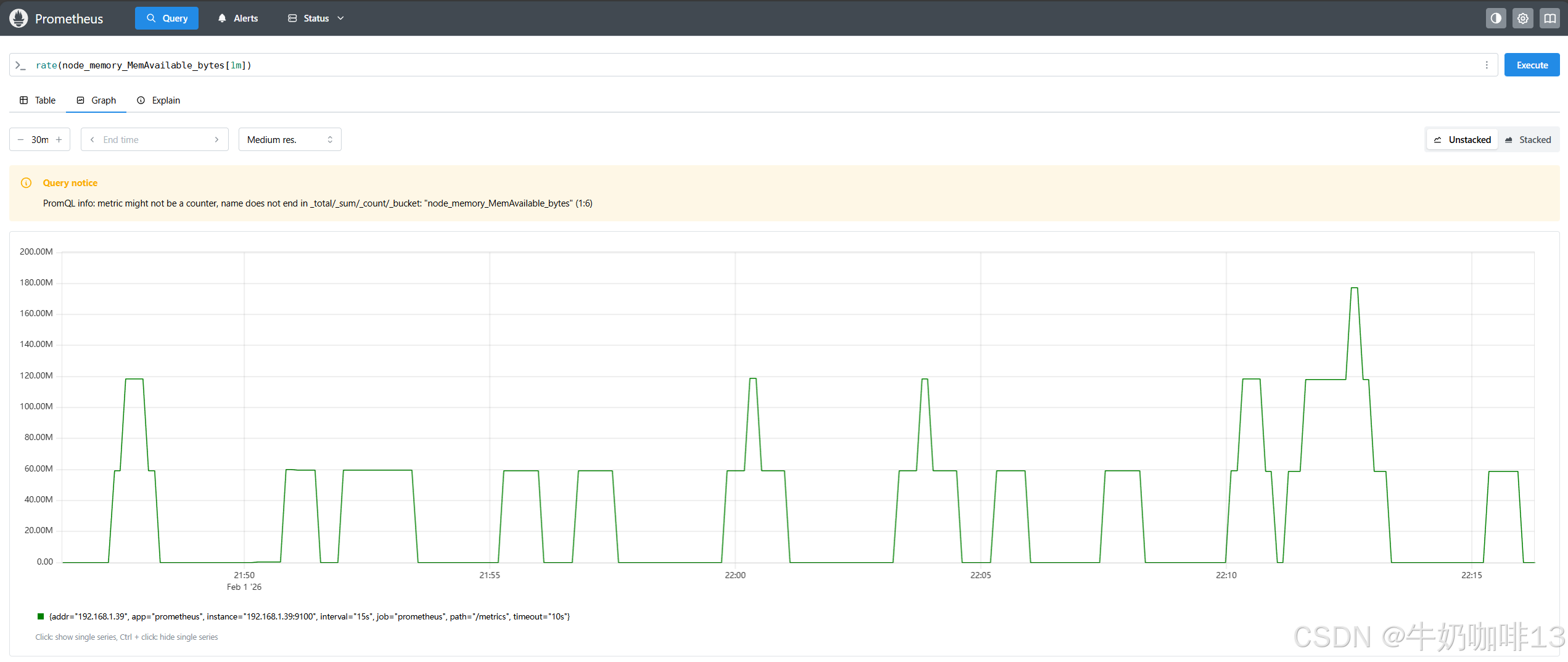Open settings via the gear icon
This screenshot has height=662, width=1568.
point(1523,18)
